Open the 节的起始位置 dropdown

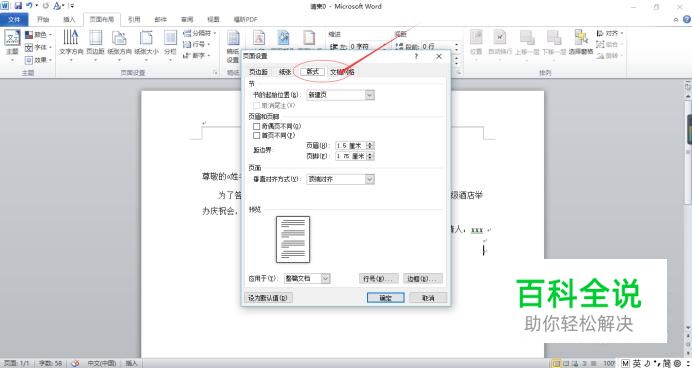pyautogui.click(x=340, y=95)
